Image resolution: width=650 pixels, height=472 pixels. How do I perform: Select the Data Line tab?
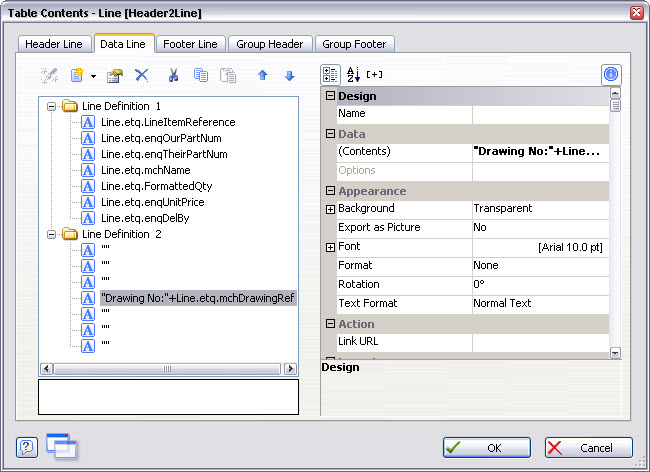[123, 44]
